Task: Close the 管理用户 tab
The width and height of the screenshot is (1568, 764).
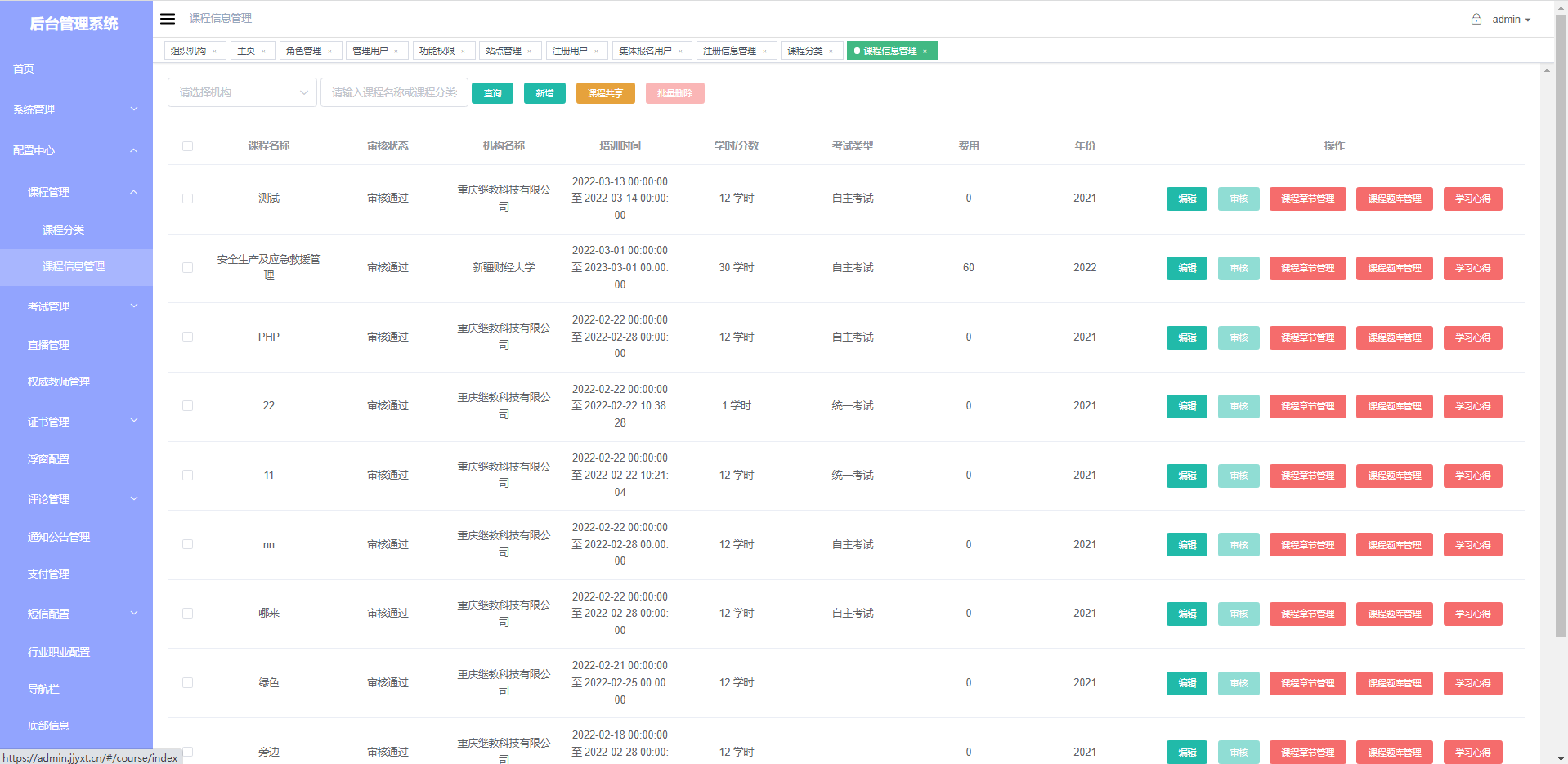Action: tap(396, 51)
